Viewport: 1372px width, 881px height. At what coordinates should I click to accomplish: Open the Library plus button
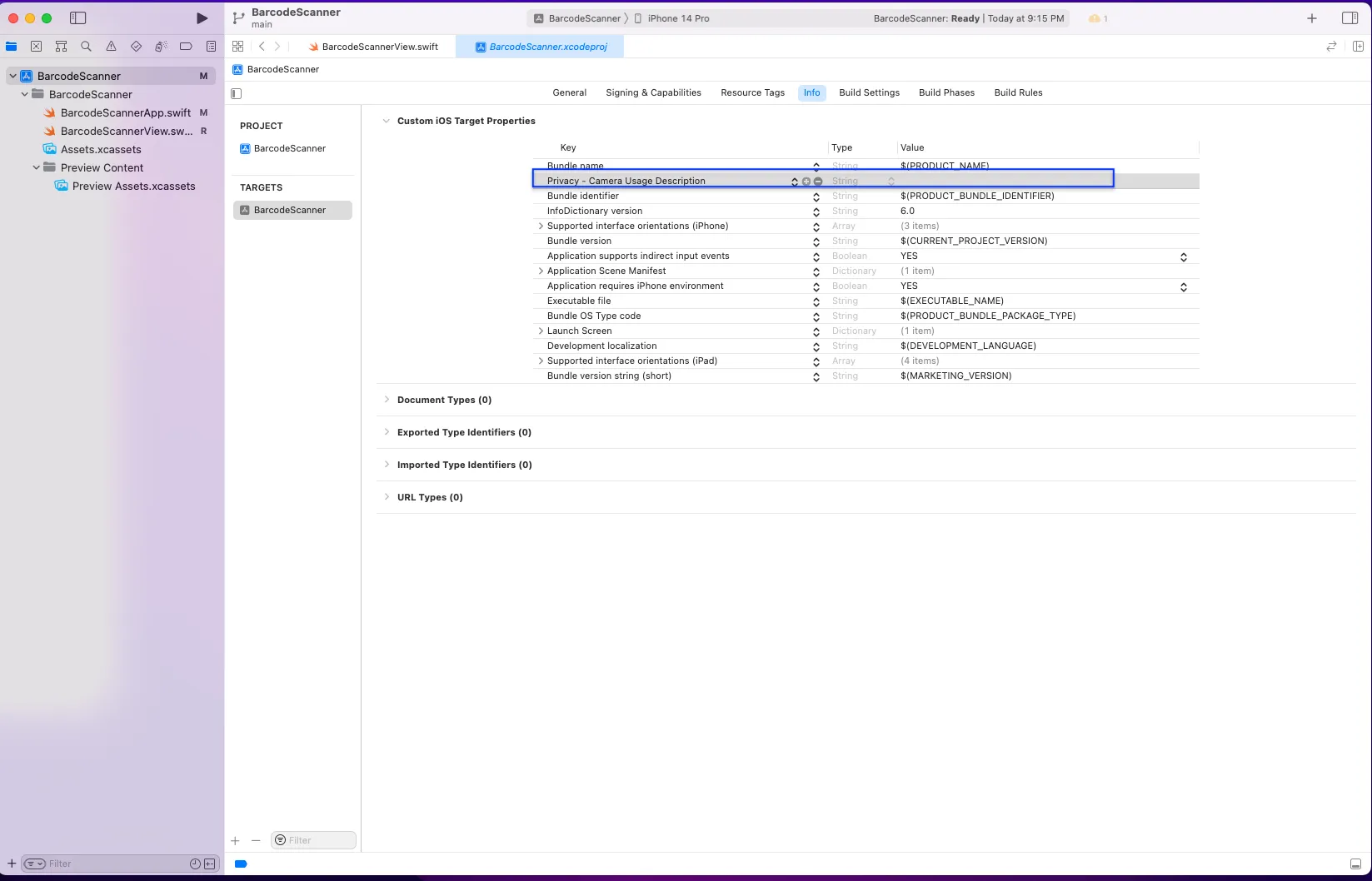click(1312, 18)
